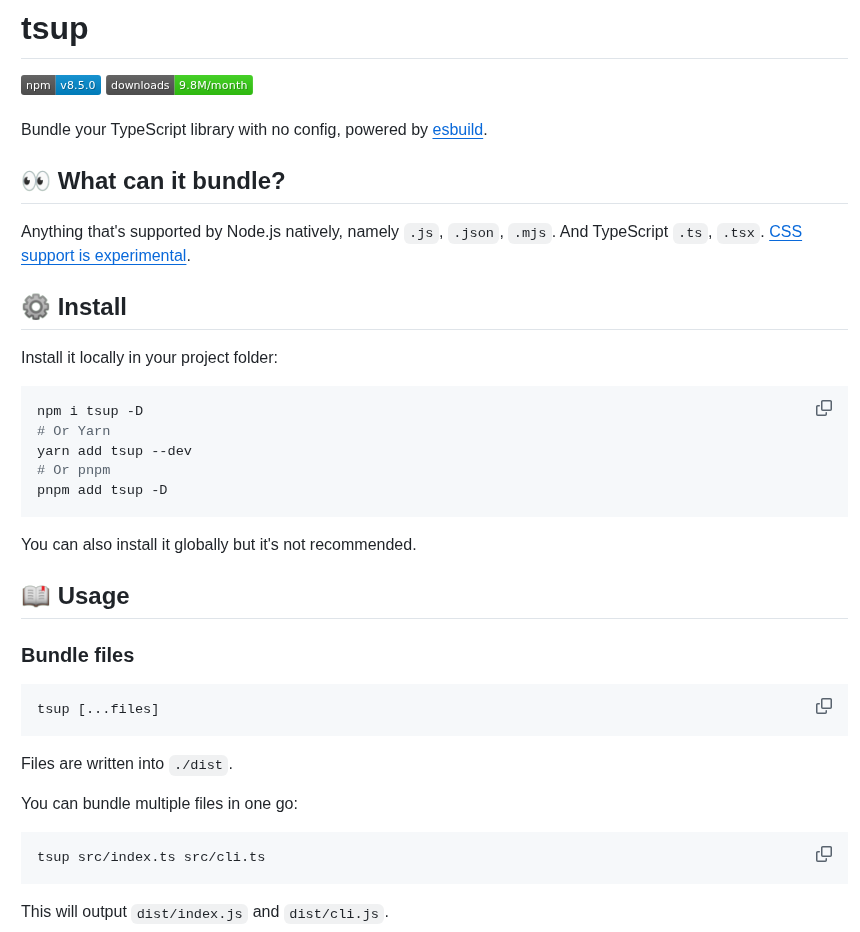
Task: Click the dist/cli.js inline code
Action: tap(334, 913)
